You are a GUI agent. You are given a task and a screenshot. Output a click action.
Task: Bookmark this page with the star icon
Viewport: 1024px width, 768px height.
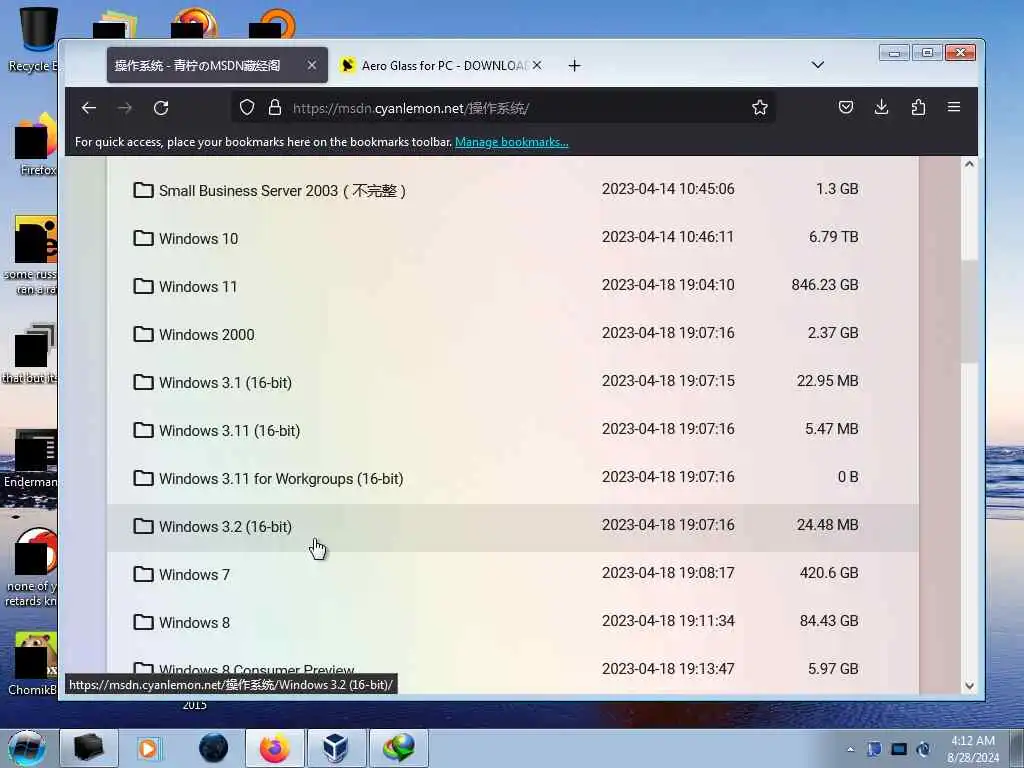click(x=760, y=107)
